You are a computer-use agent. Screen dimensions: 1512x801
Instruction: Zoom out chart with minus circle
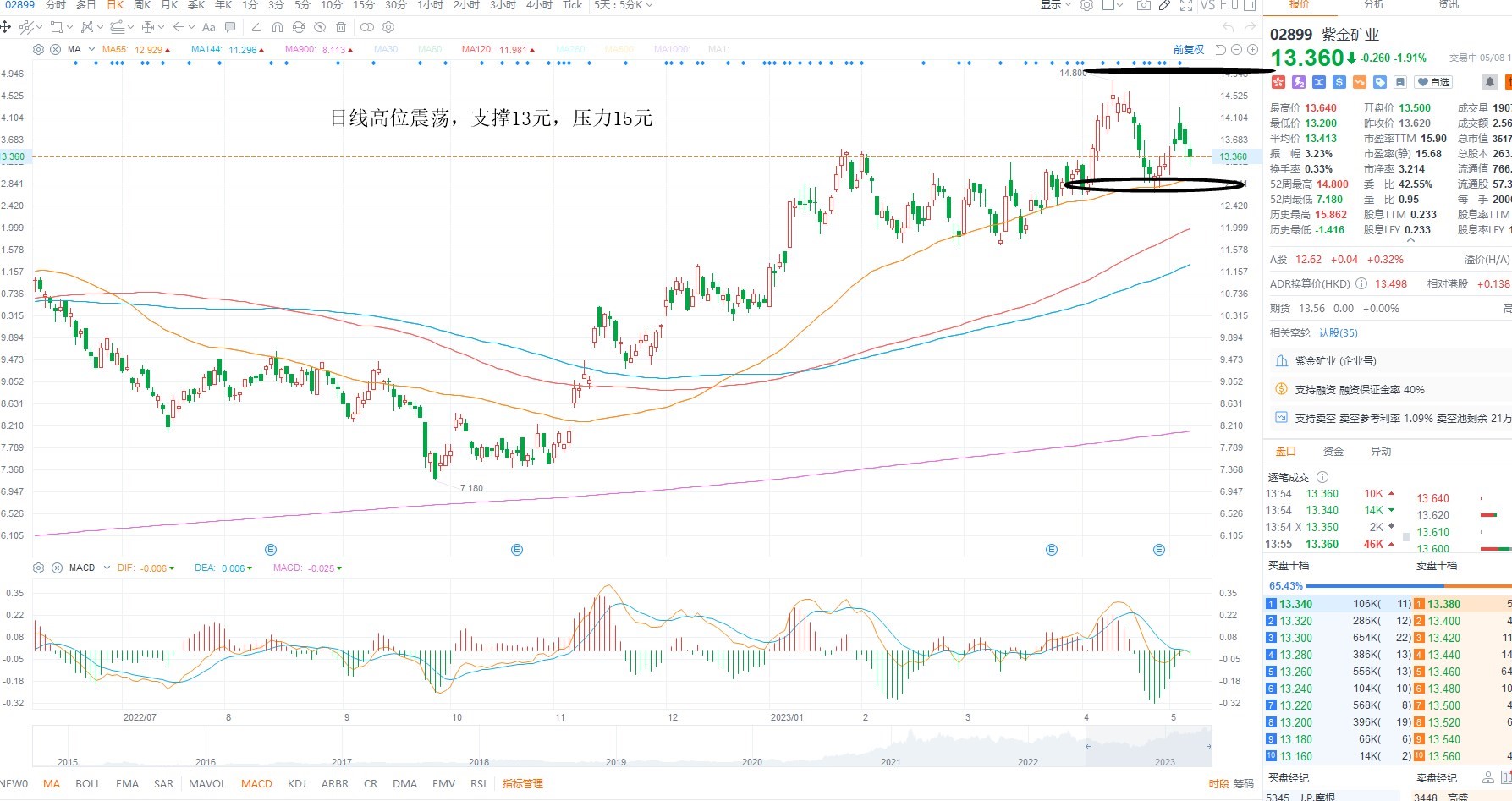pyautogui.click(x=1236, y=50)
